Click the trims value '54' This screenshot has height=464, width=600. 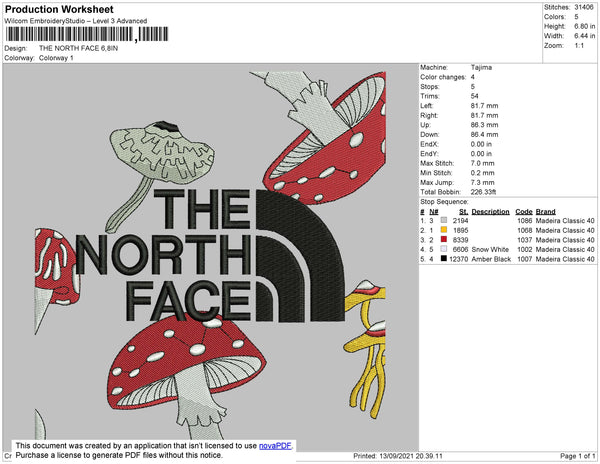tap(474, 96)
